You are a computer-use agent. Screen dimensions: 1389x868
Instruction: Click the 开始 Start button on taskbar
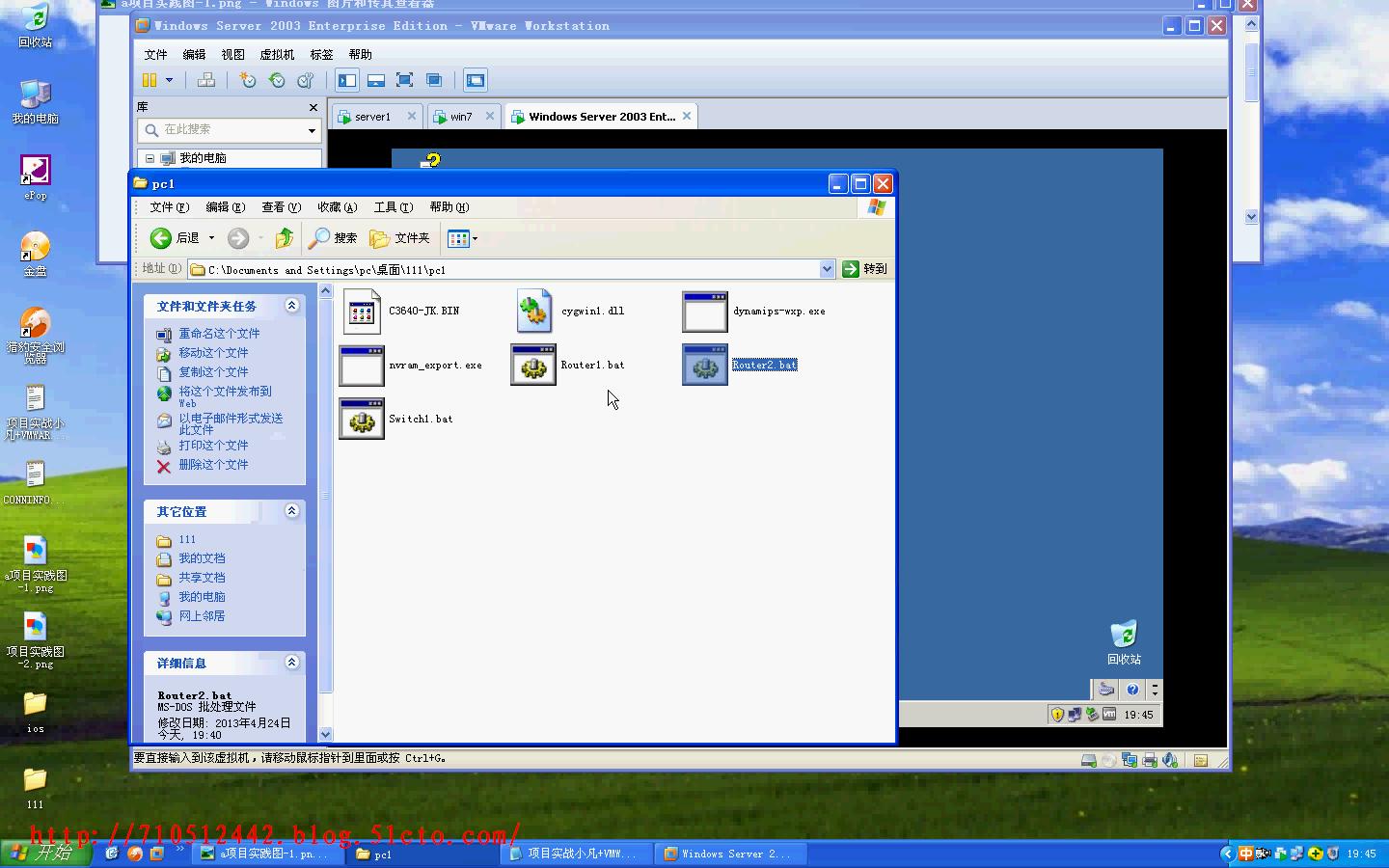pos(45,854)
